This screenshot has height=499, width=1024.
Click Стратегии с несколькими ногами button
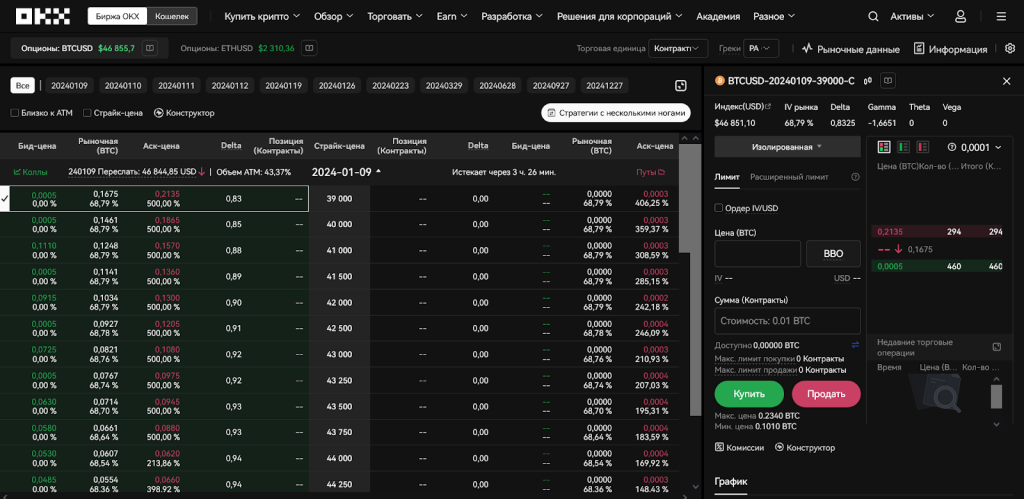click(x=616, y=113)
